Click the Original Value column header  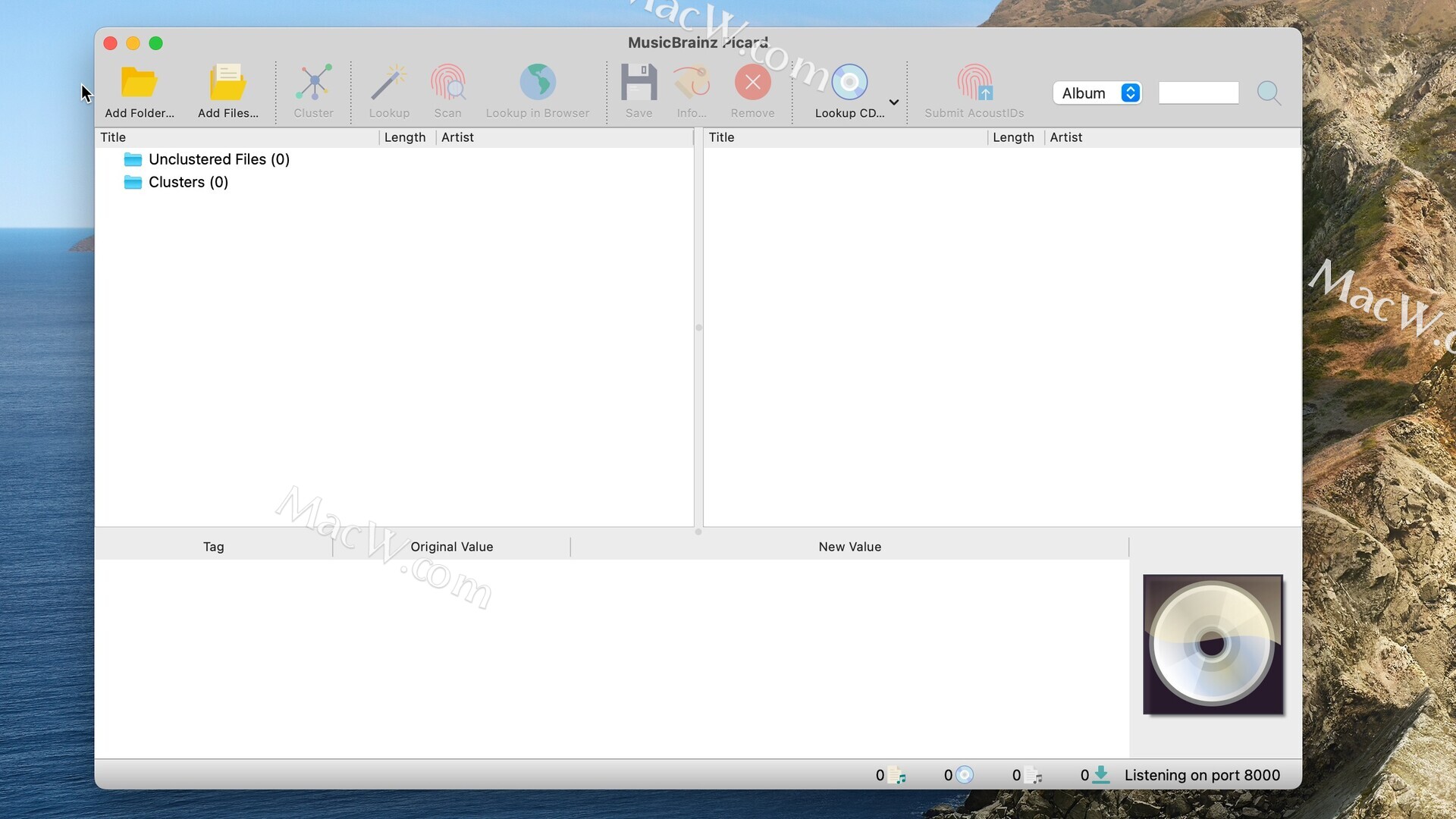451,547
